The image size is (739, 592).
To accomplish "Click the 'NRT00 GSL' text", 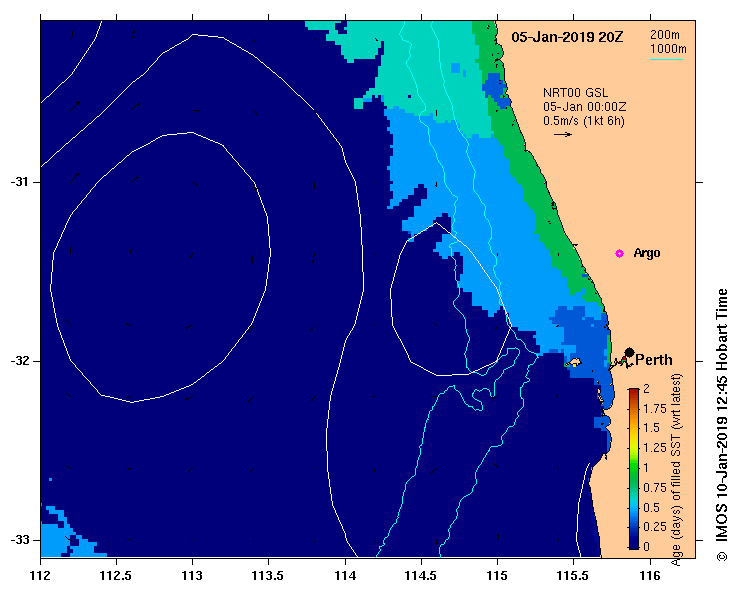I will pos(575,93).
